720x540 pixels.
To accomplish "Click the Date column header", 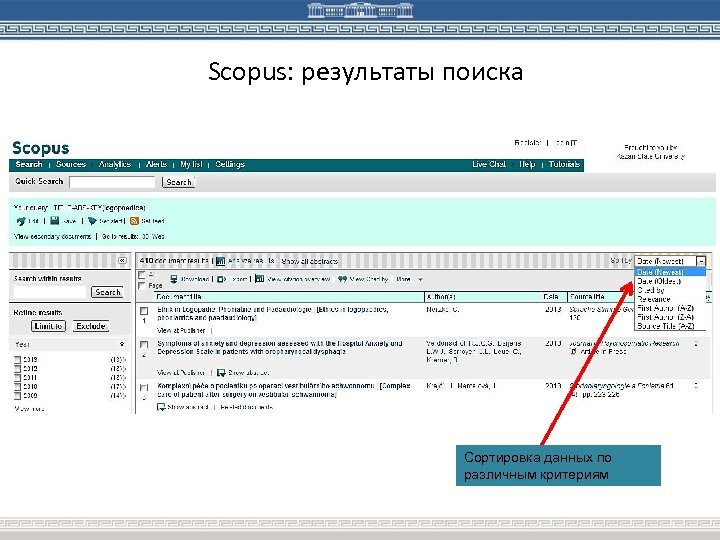I will coord(551,297).
